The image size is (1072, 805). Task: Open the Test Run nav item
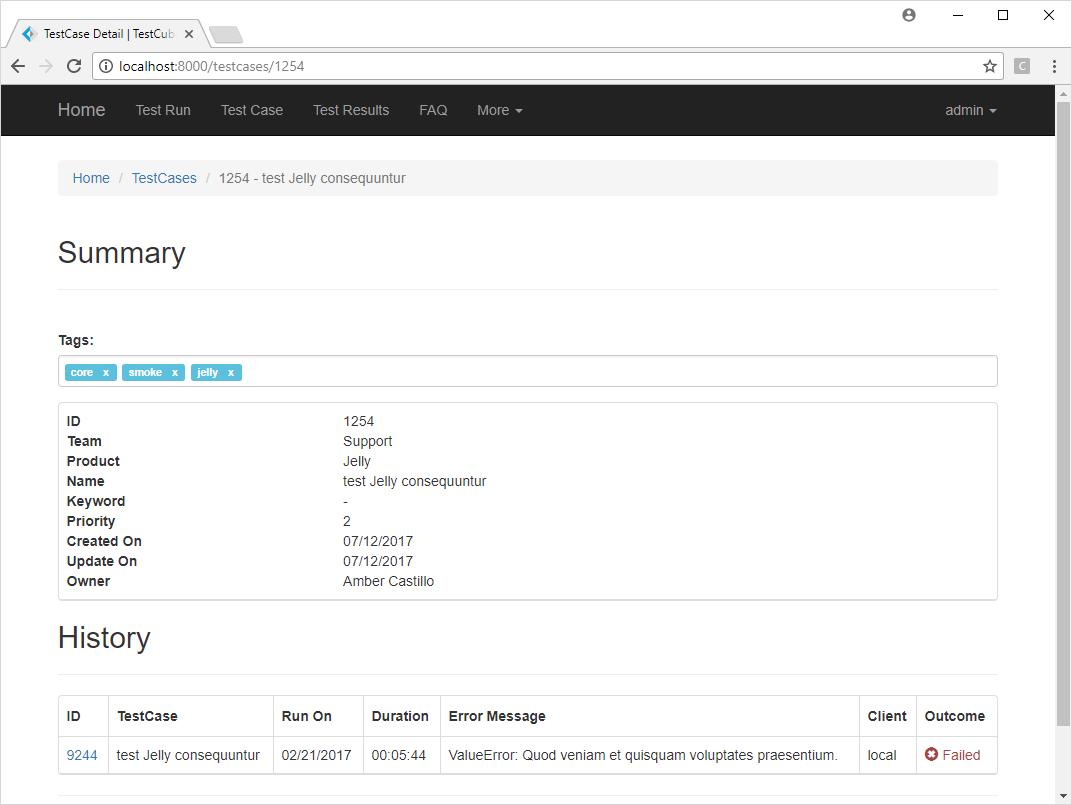pos(163,110)
